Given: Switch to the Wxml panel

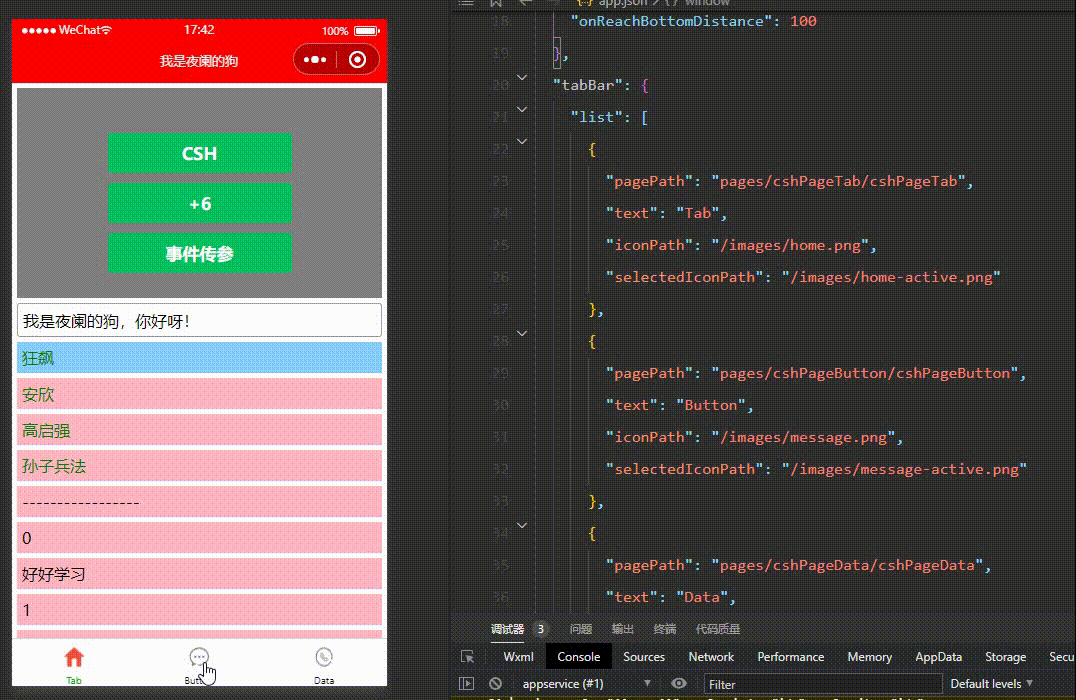Looking at the screenshot, I should tap(518, 657).
